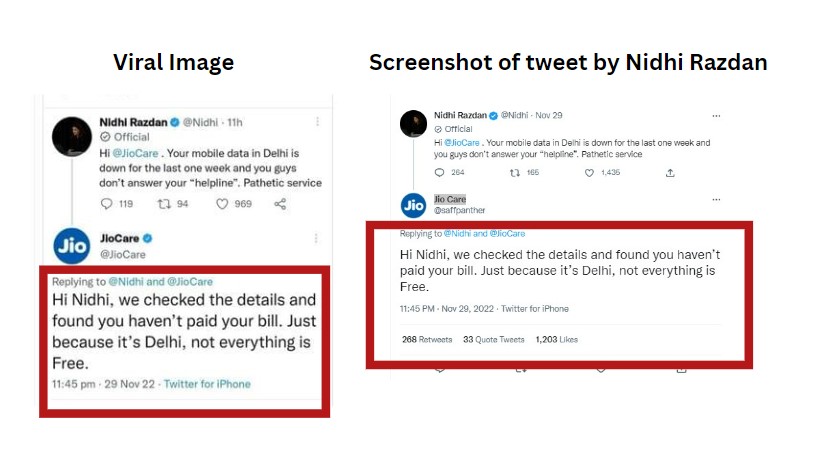Open more options on @saffpanther's Jio Care reply
The image size is (838, 475).
coord(715,199)
